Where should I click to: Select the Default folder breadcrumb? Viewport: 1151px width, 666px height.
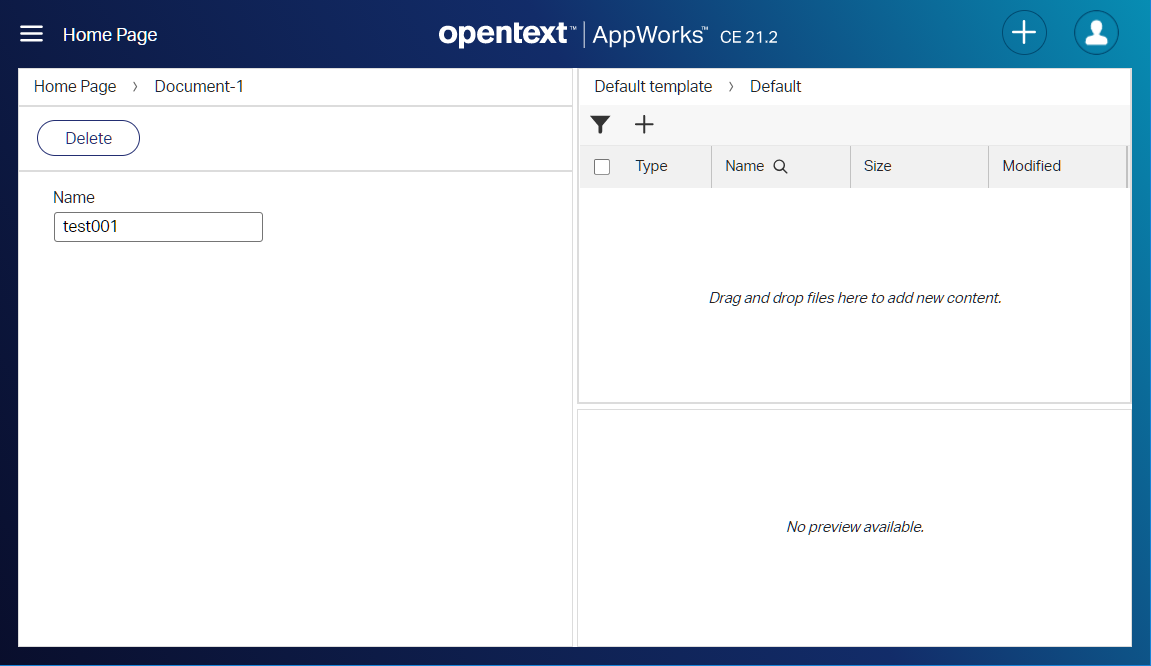point(775,87)
